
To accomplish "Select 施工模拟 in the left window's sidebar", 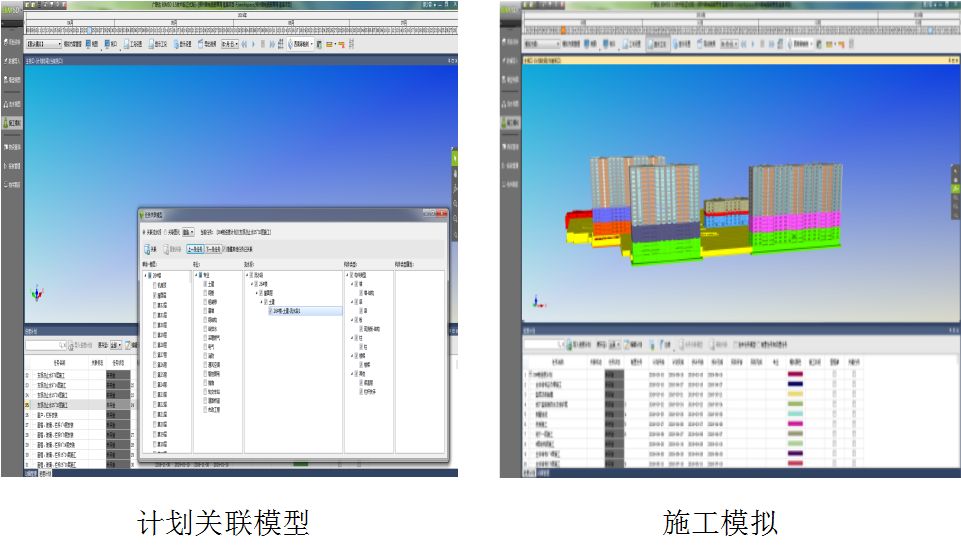I will tap(11, 122).
